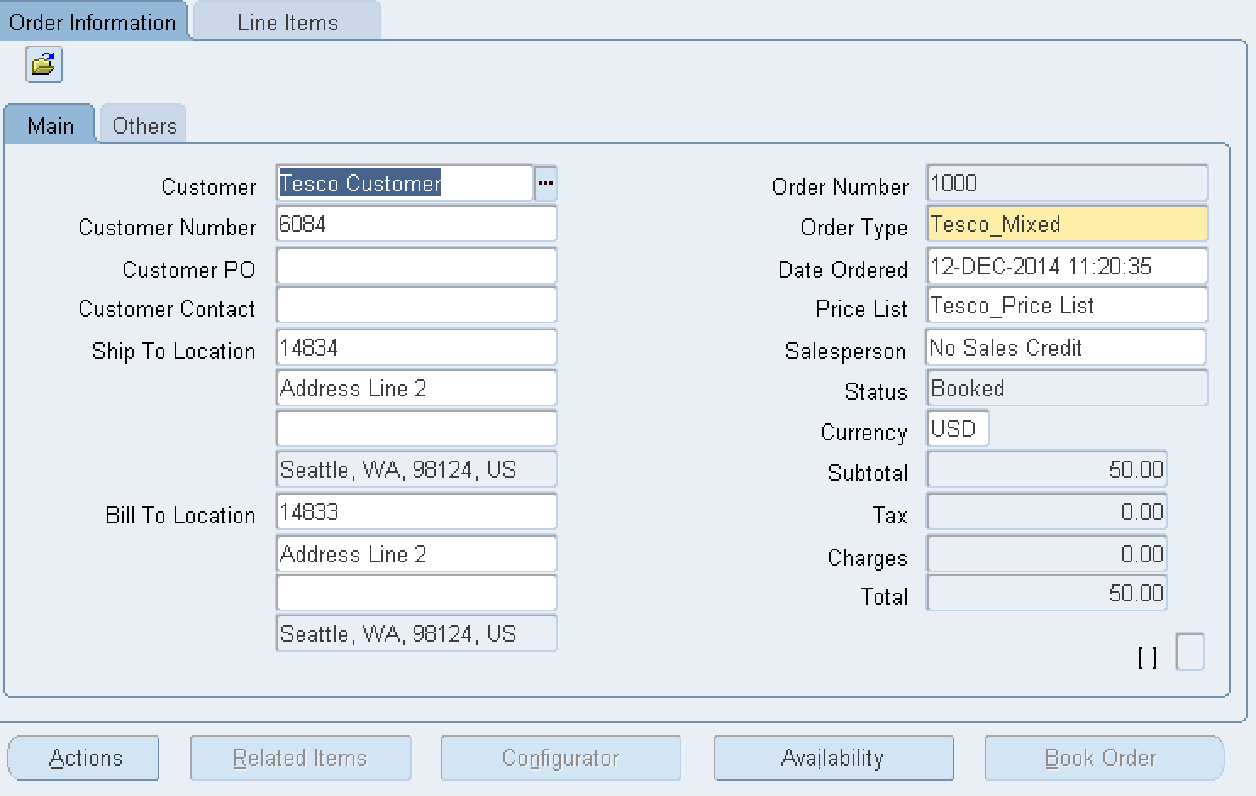Click the Bill To Location field 14833

point(416,511)
